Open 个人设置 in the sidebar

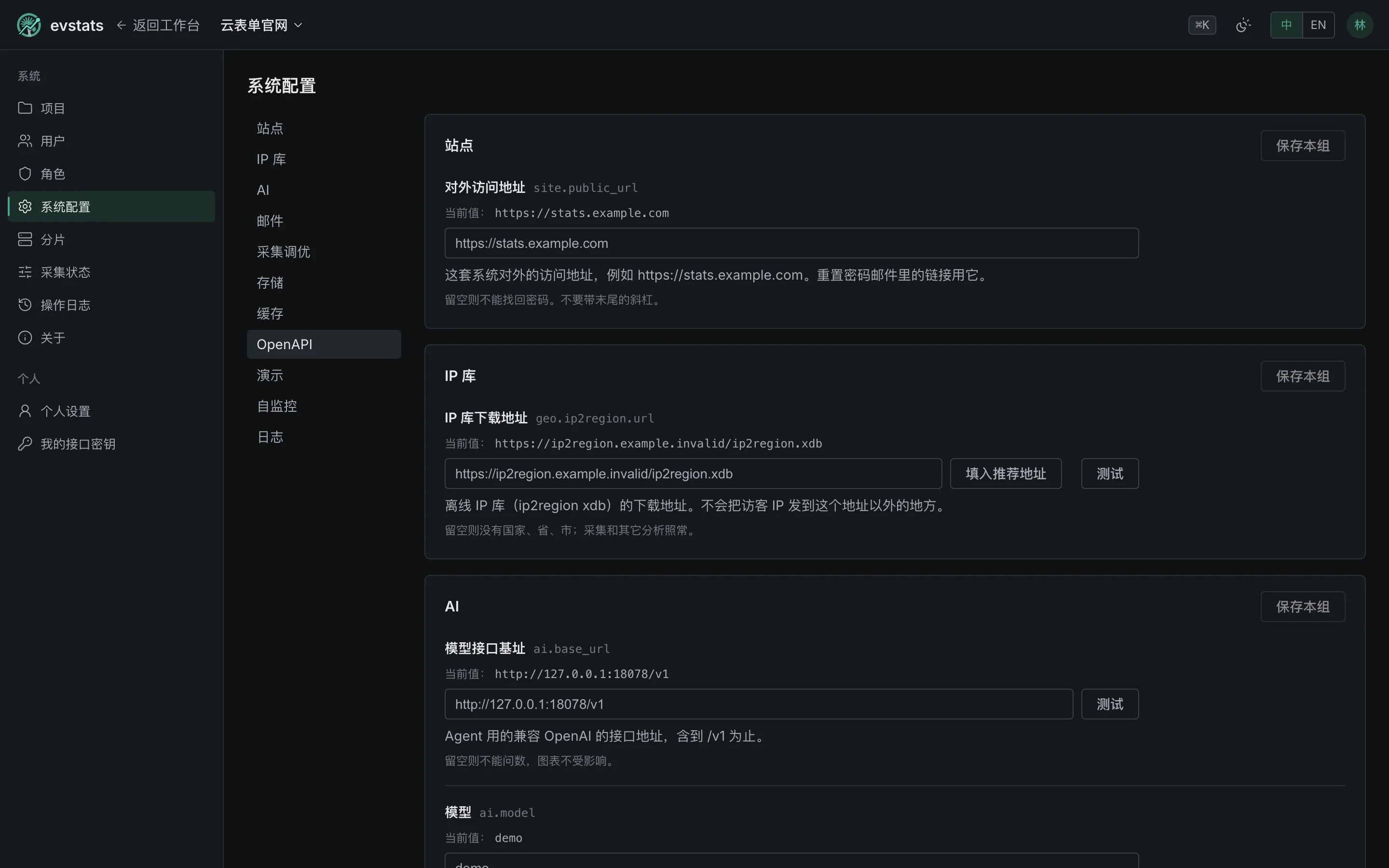pyautogui.click(x=111, y=410)
